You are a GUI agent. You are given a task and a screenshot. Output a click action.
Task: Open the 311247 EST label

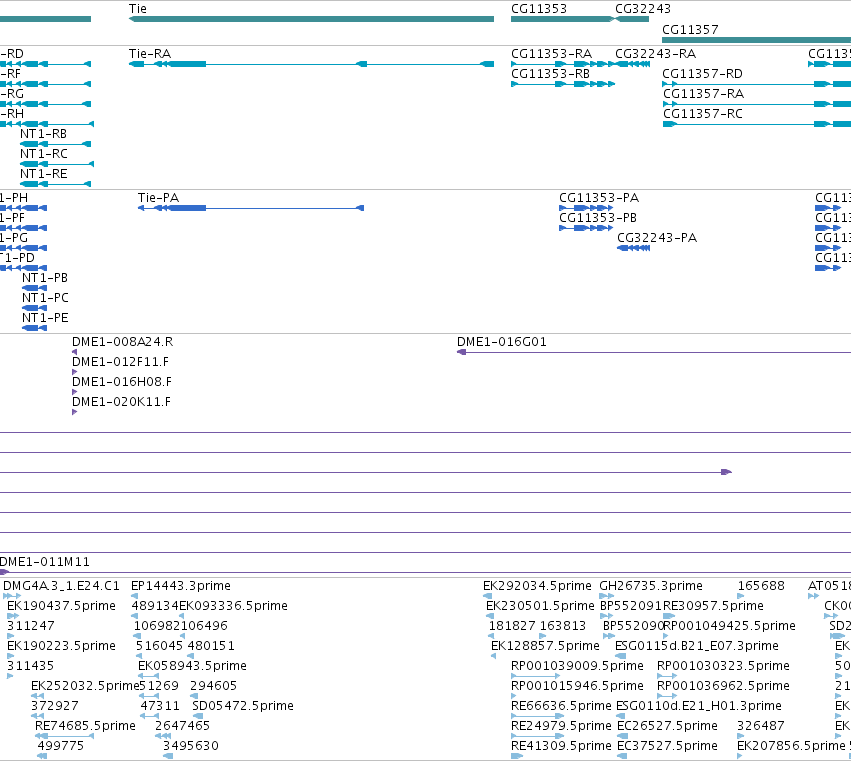[31, 626]
